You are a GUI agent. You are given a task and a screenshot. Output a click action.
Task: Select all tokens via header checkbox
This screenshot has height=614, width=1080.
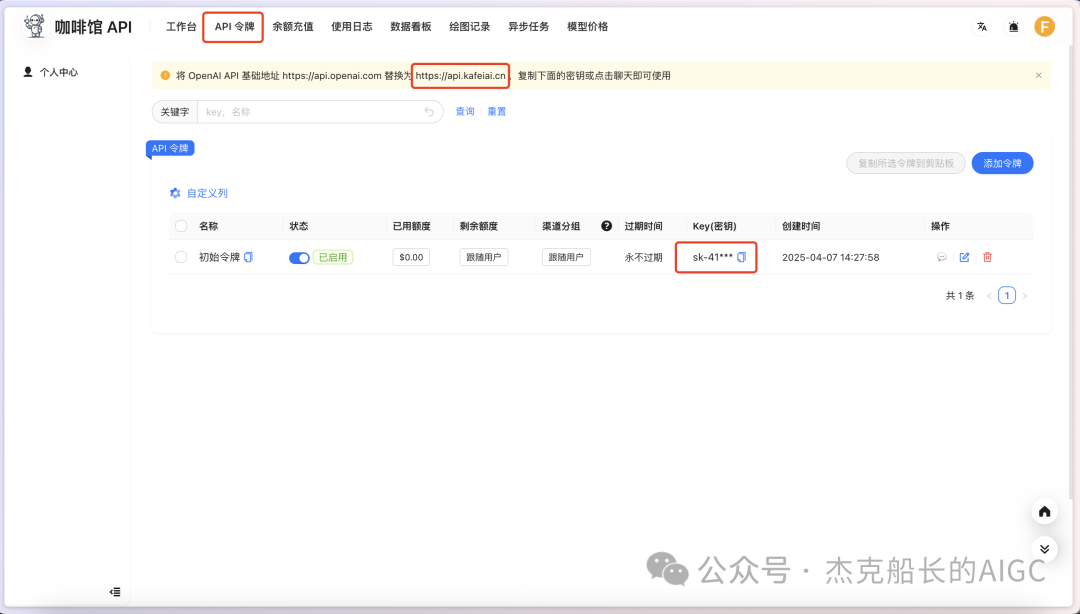(181, 226)
